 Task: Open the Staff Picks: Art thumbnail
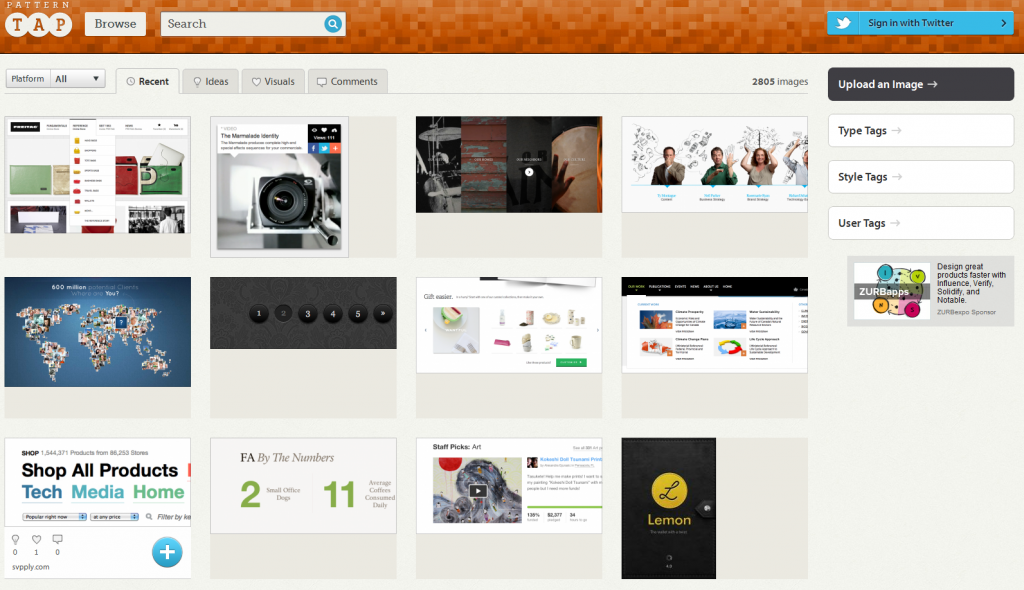point(509,485)
